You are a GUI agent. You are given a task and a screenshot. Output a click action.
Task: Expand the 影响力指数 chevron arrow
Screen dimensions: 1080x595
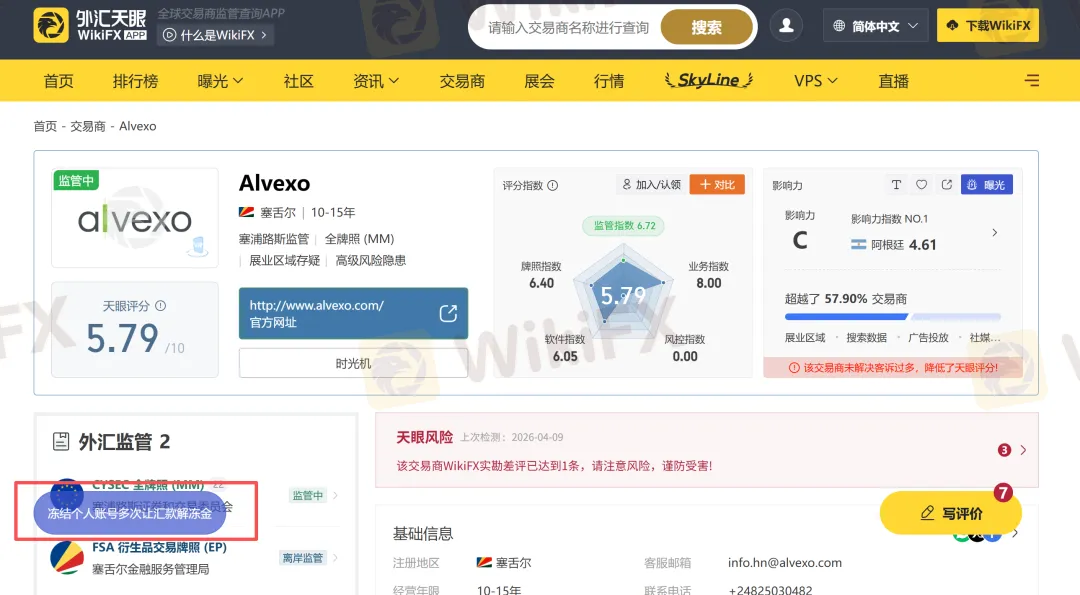pyautogui.click(x=995, y=233)
